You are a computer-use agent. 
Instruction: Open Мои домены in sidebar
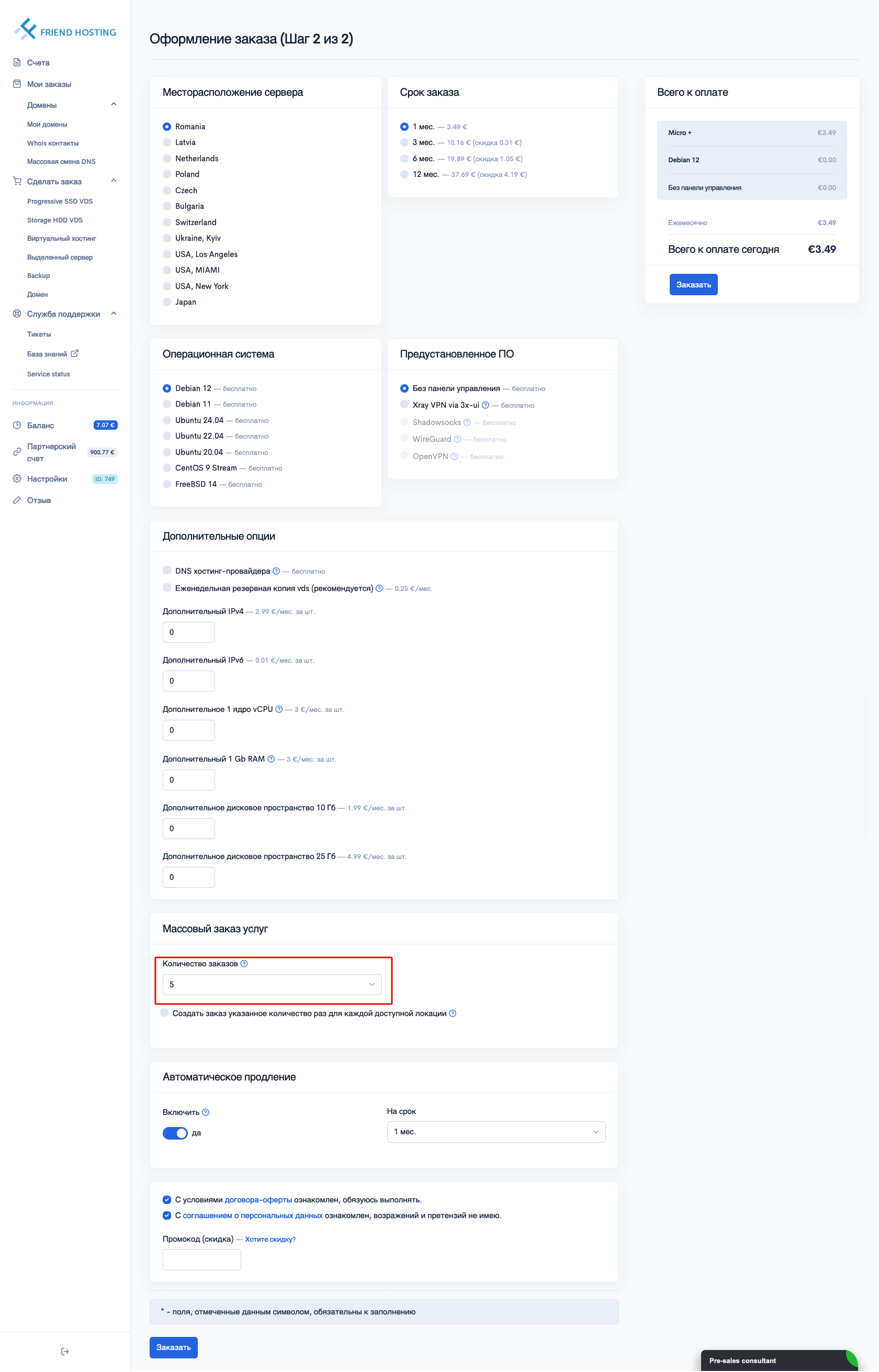click(48, 124)
